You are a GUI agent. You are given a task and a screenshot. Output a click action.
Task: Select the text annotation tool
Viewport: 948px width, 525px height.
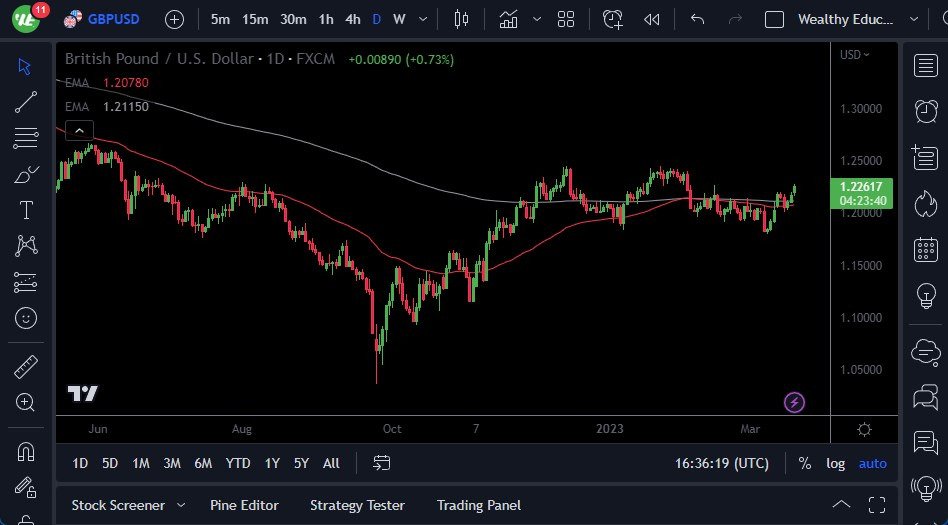[26, 210]
